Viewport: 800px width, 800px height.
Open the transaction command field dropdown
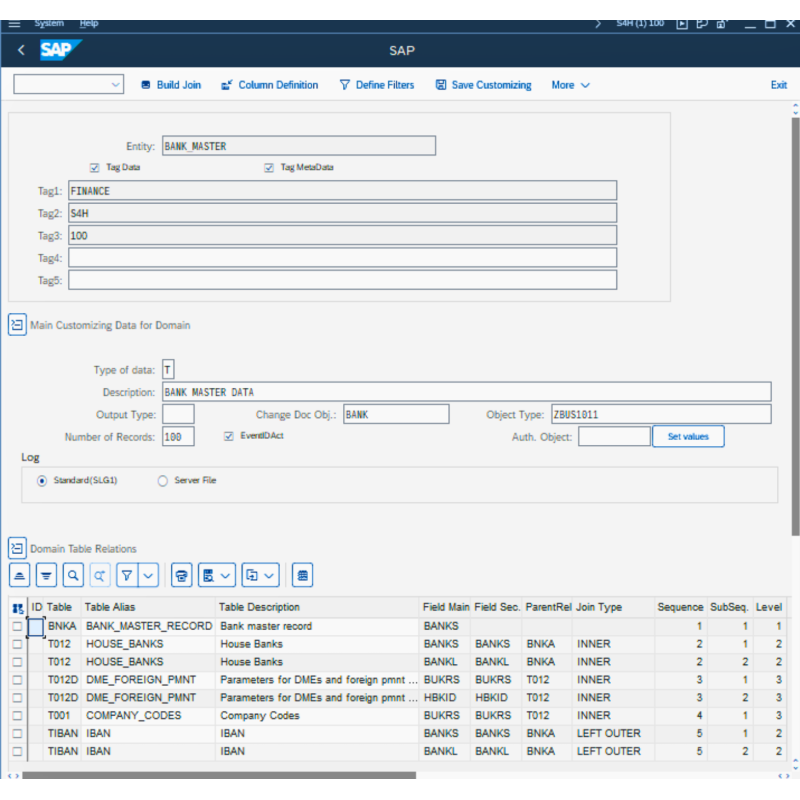click(x=115, y=85)
